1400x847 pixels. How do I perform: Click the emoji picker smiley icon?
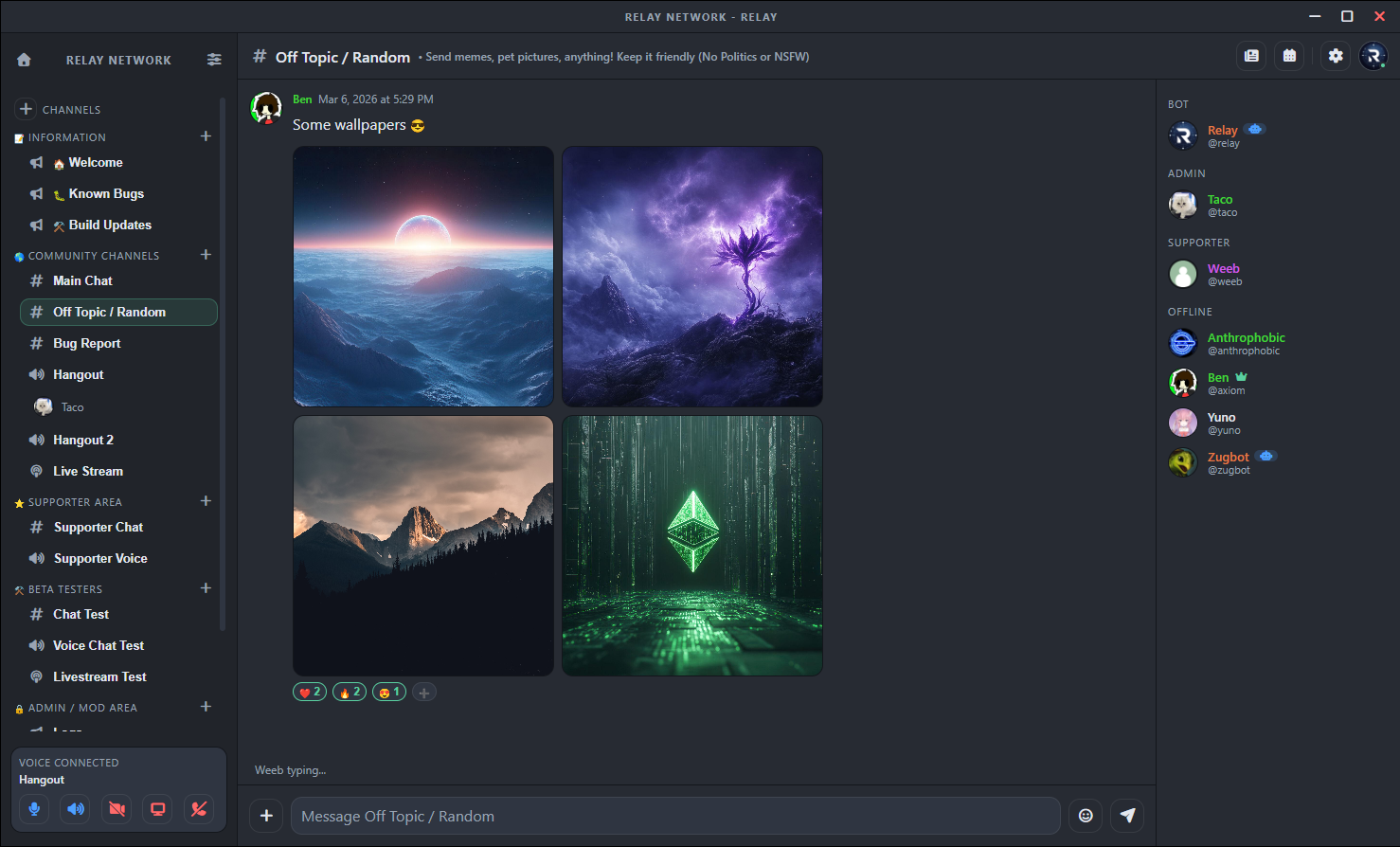point(1086,816)
